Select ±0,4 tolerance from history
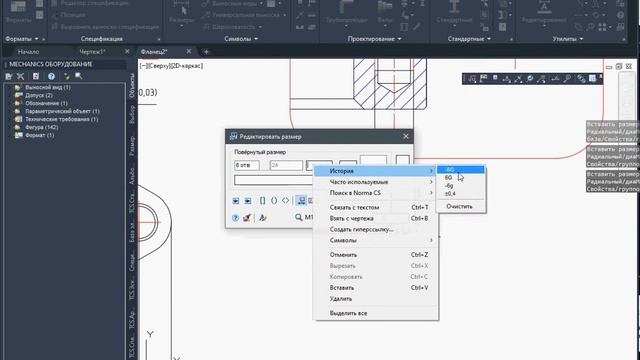 (x=460, y=193)
